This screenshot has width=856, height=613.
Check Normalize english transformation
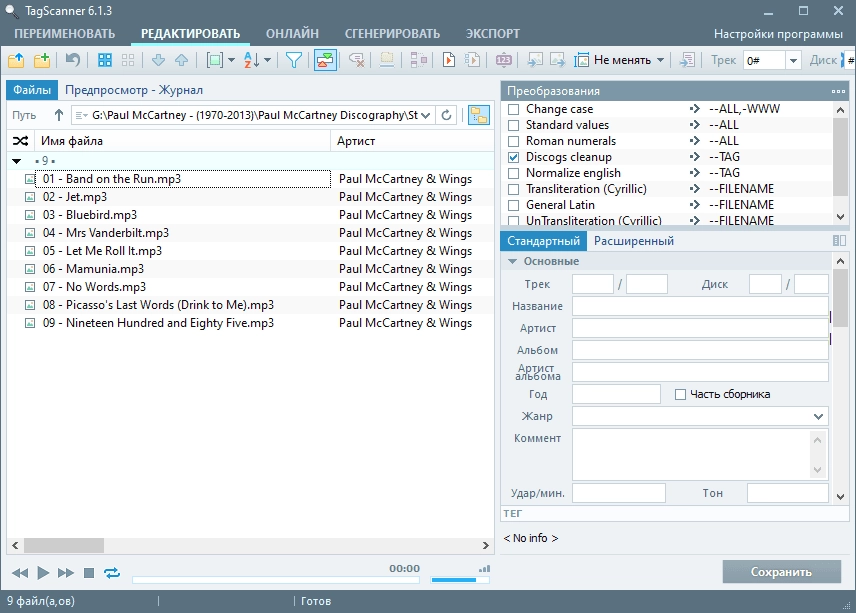[x=513, y=173]
